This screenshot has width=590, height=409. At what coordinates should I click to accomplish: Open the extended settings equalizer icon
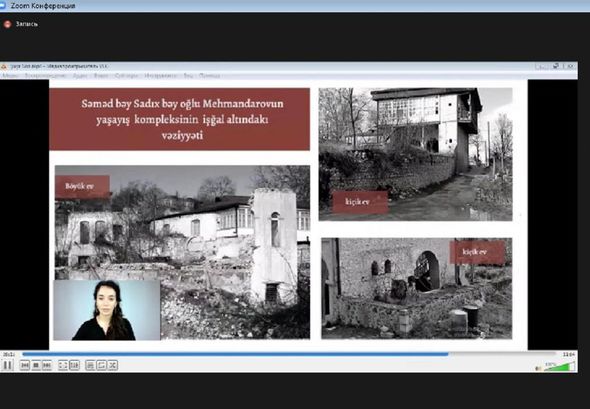74,365
